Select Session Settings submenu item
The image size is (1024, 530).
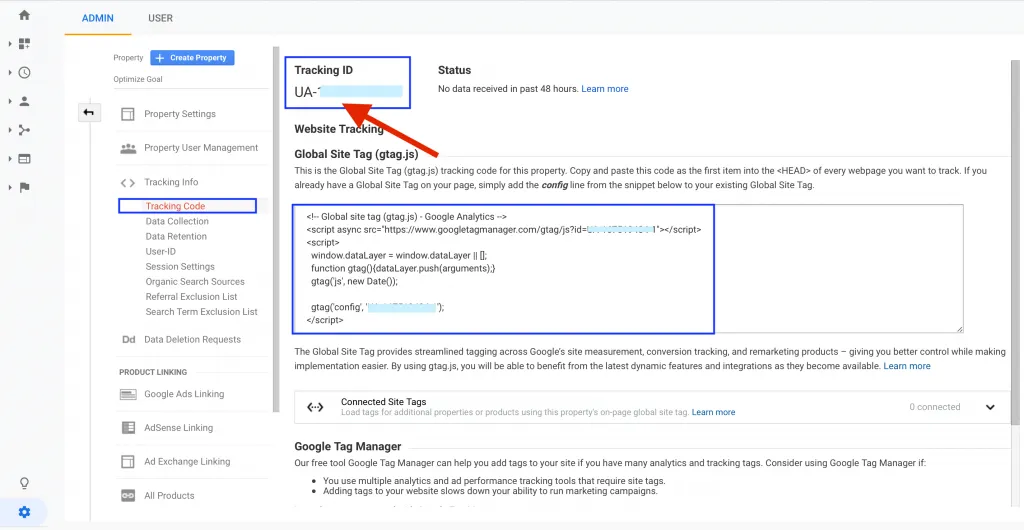tap(180, 266)
